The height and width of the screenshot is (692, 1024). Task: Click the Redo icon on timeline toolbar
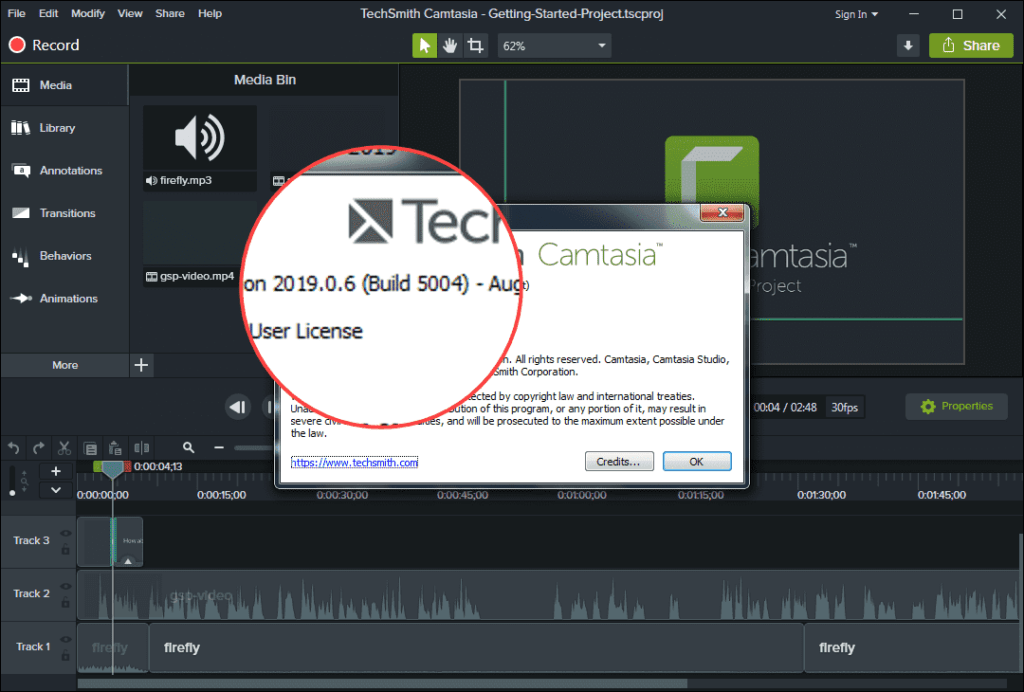click(39, 448)
